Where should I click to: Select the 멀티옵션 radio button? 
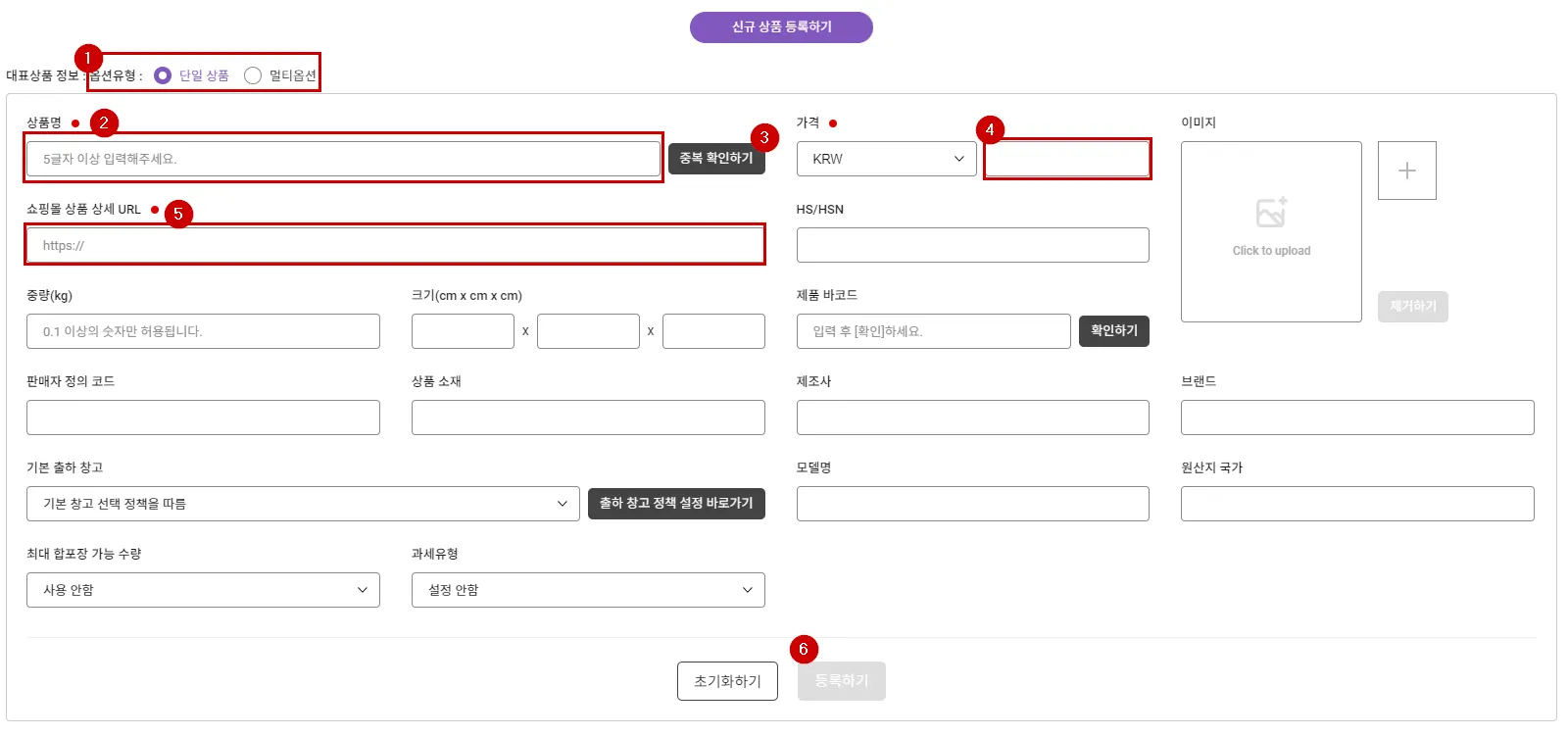253,75
